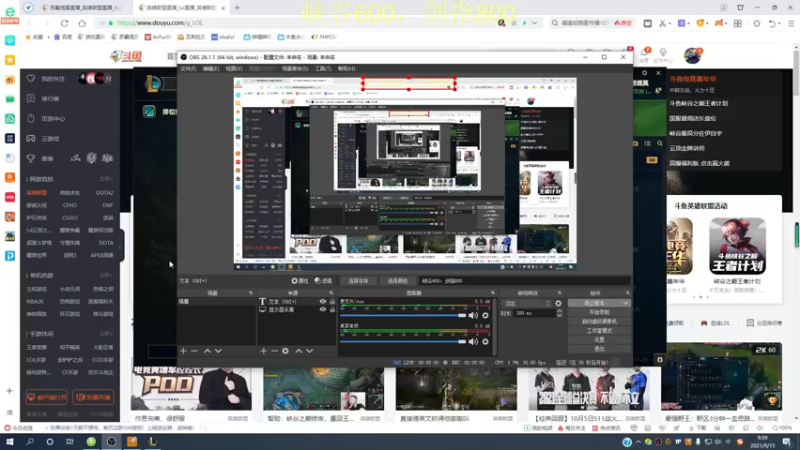
Task: Open My Follows heart in Douyu sidebar
Action: click(x=31, y=79)
